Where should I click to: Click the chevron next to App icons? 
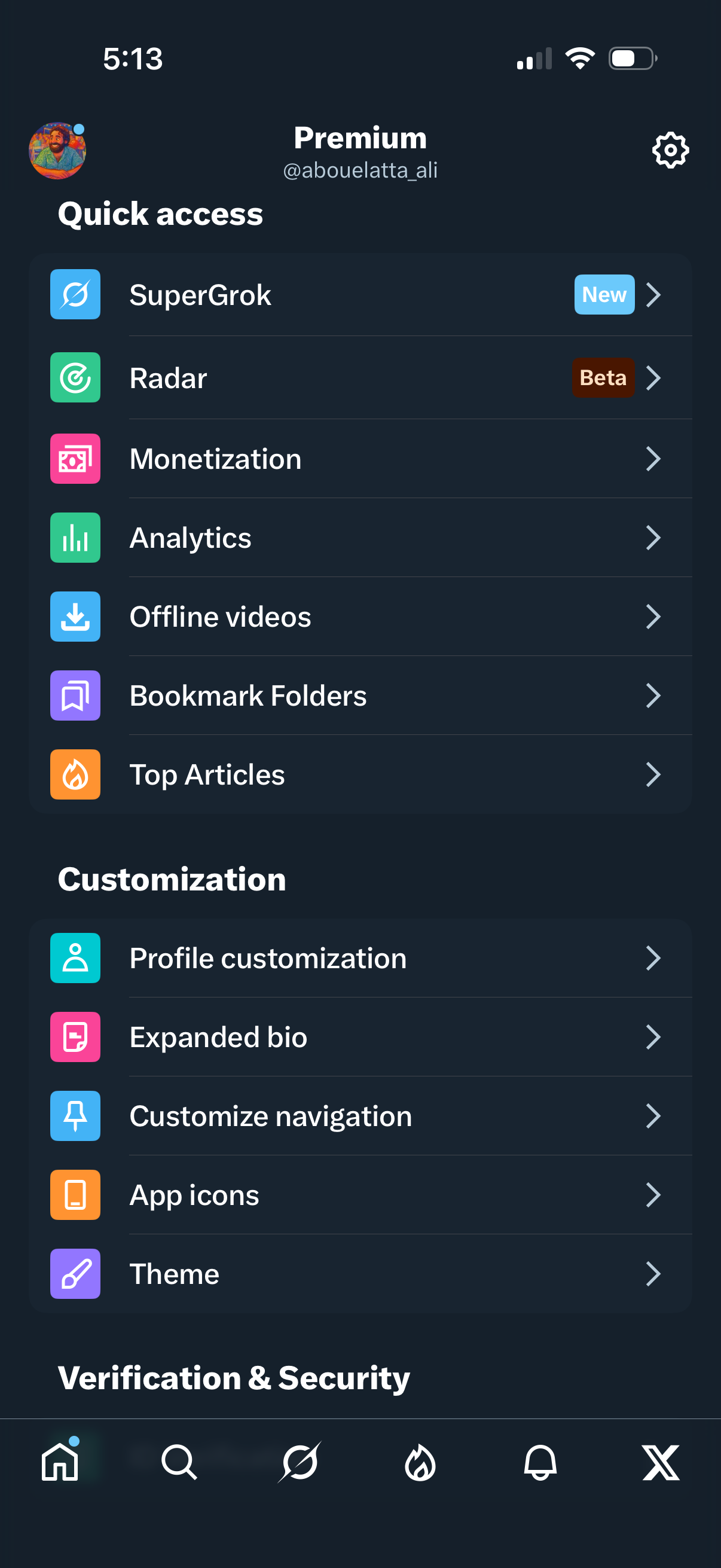653,1195
